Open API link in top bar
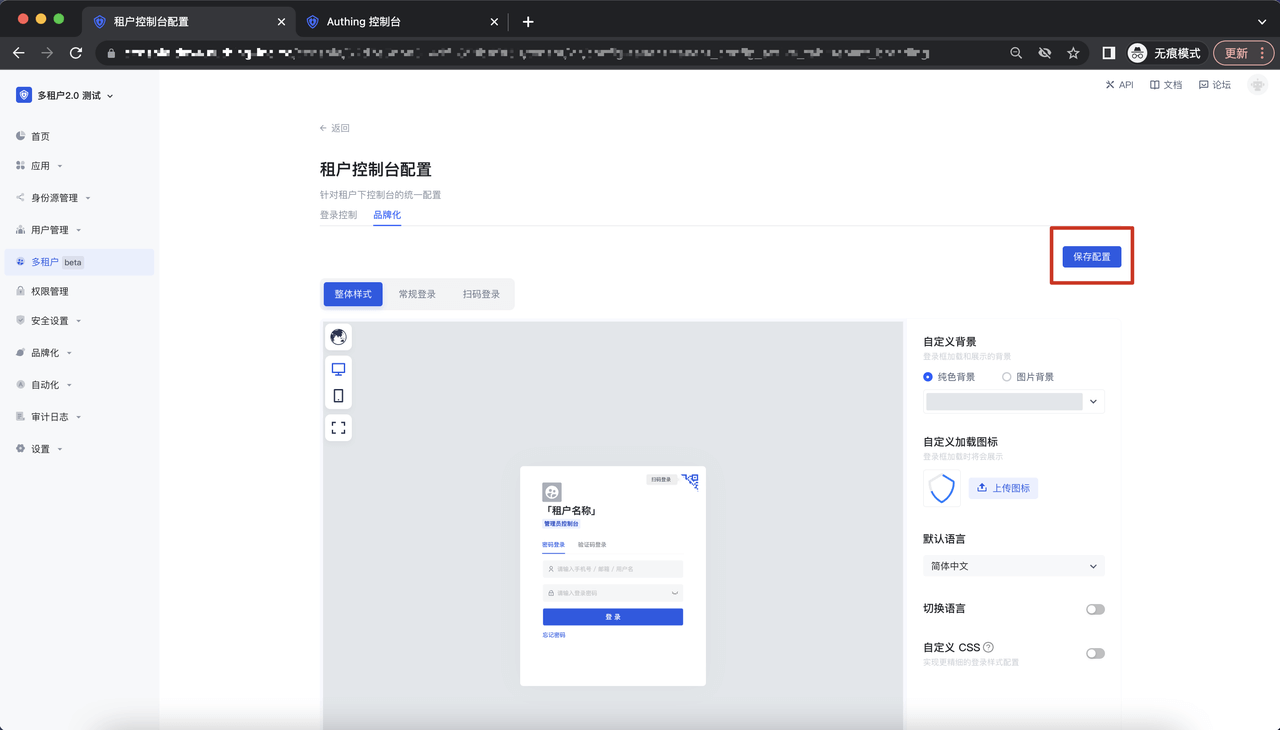Screen dimensions: 1280x730 [1119, 85]
